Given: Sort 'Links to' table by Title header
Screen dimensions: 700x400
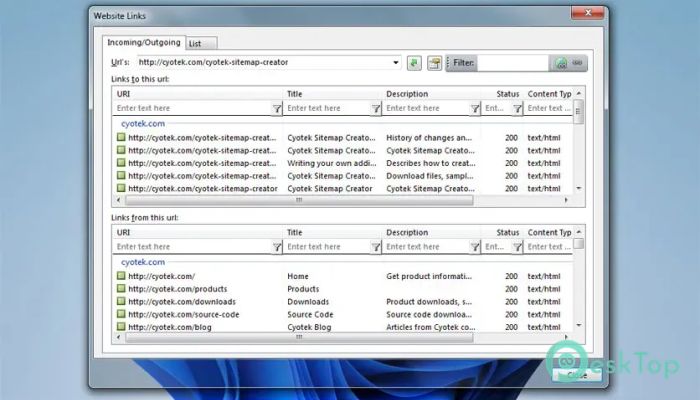Looking at the screenshot, I should coord(332,94).
